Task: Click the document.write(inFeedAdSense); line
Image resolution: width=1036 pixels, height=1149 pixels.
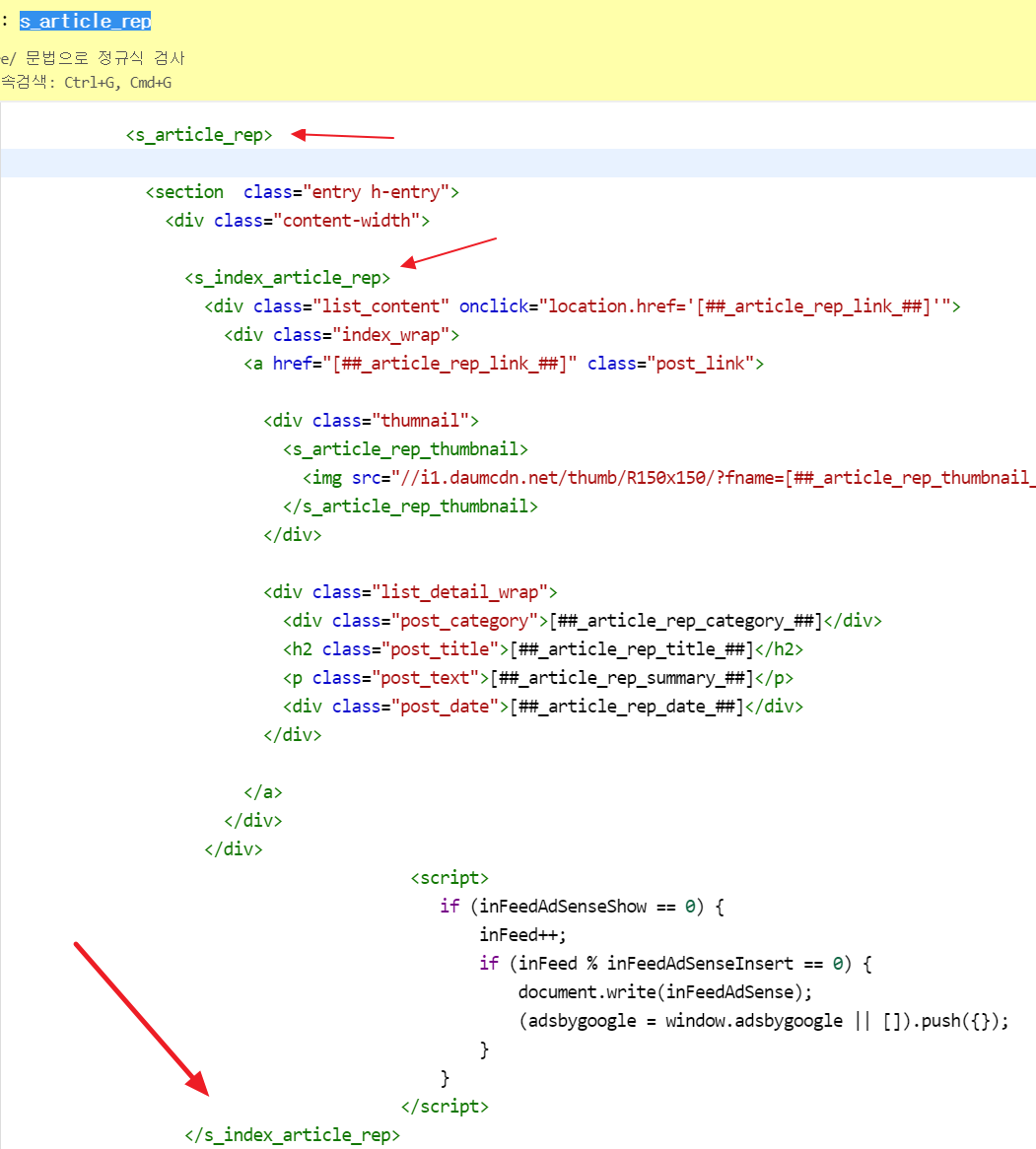Action: pyautogui.click(x=665, y=992)
